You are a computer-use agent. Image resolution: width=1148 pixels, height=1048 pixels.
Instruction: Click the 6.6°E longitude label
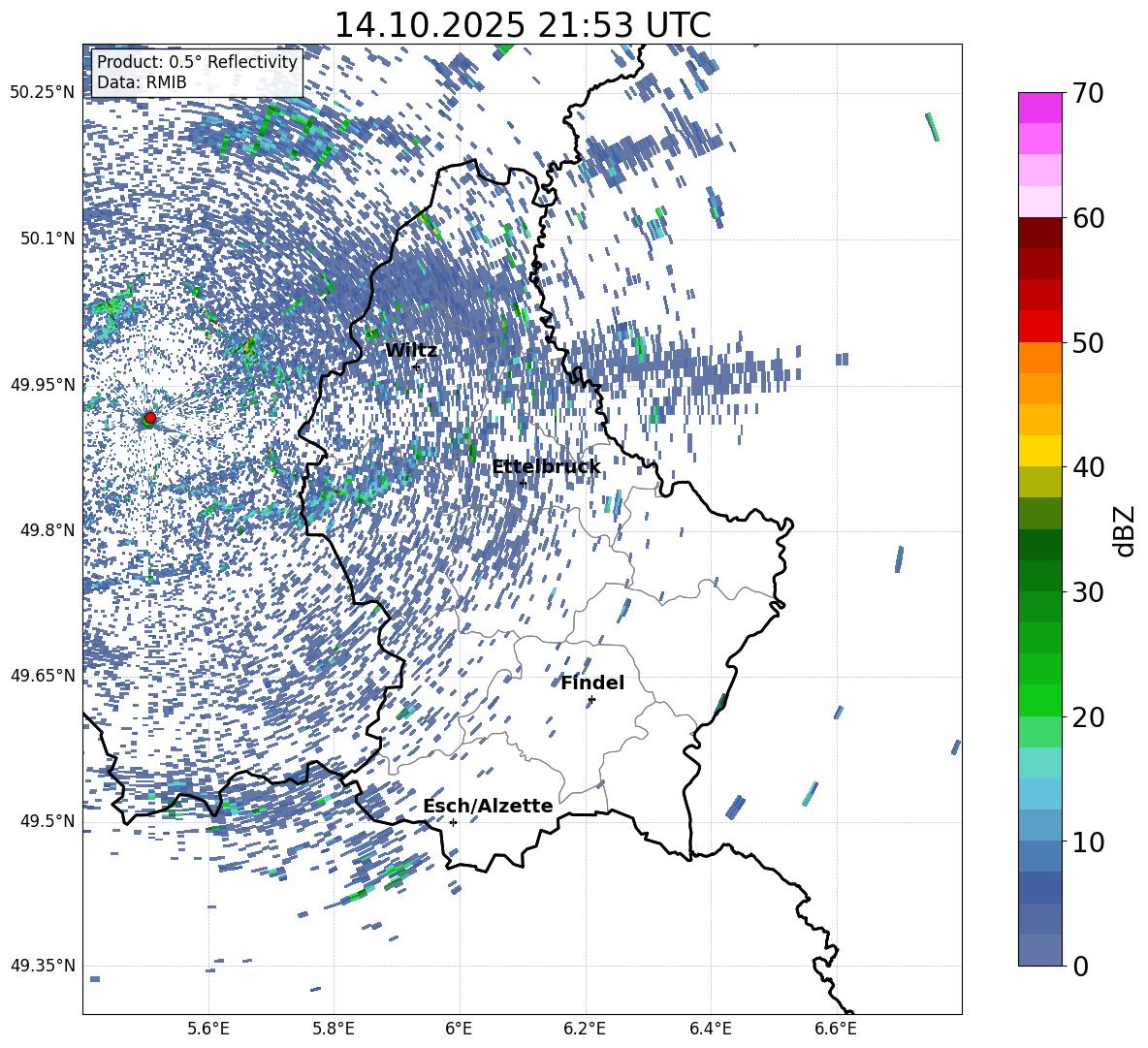pos(836,1029)
